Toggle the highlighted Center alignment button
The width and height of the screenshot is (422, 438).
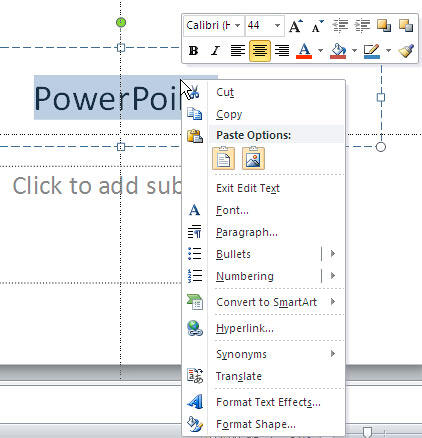pos(260,51)
